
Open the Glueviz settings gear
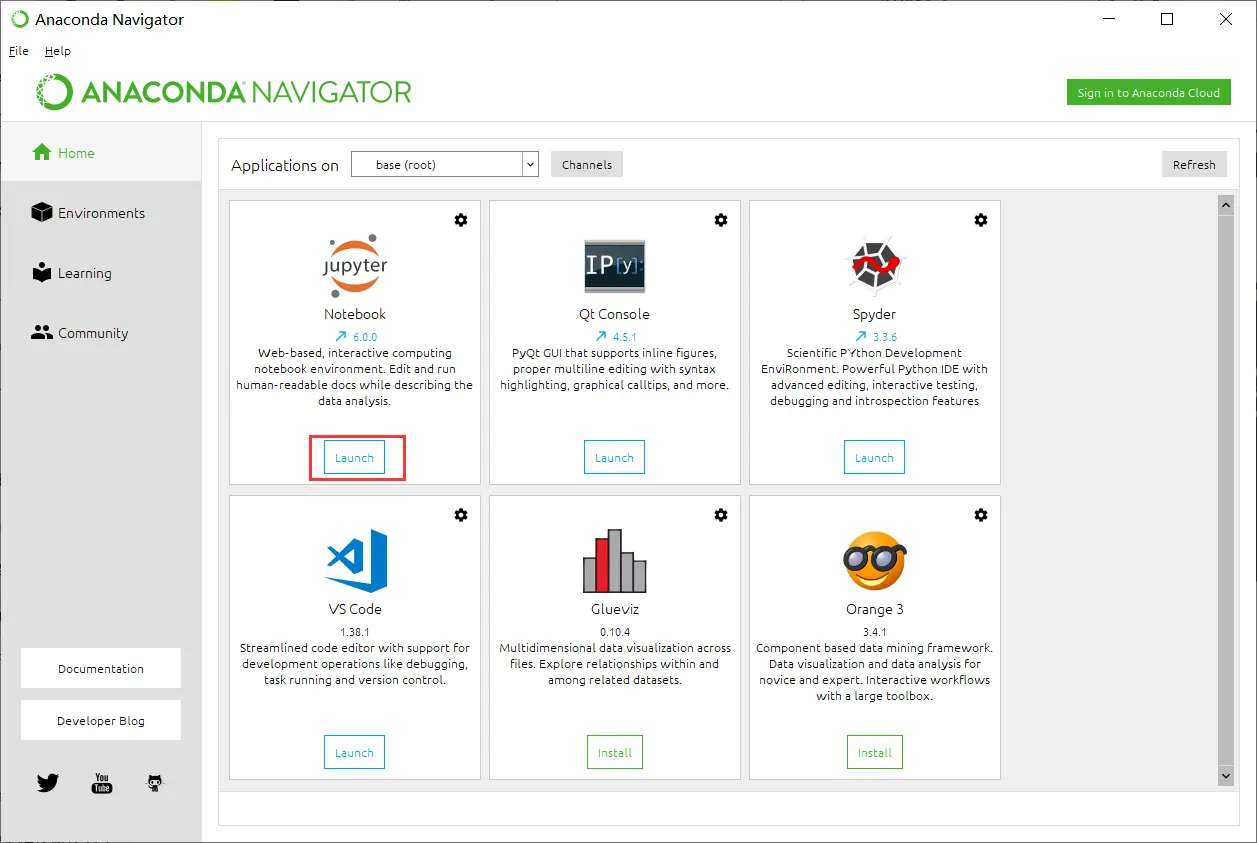(x=721, y=515)
